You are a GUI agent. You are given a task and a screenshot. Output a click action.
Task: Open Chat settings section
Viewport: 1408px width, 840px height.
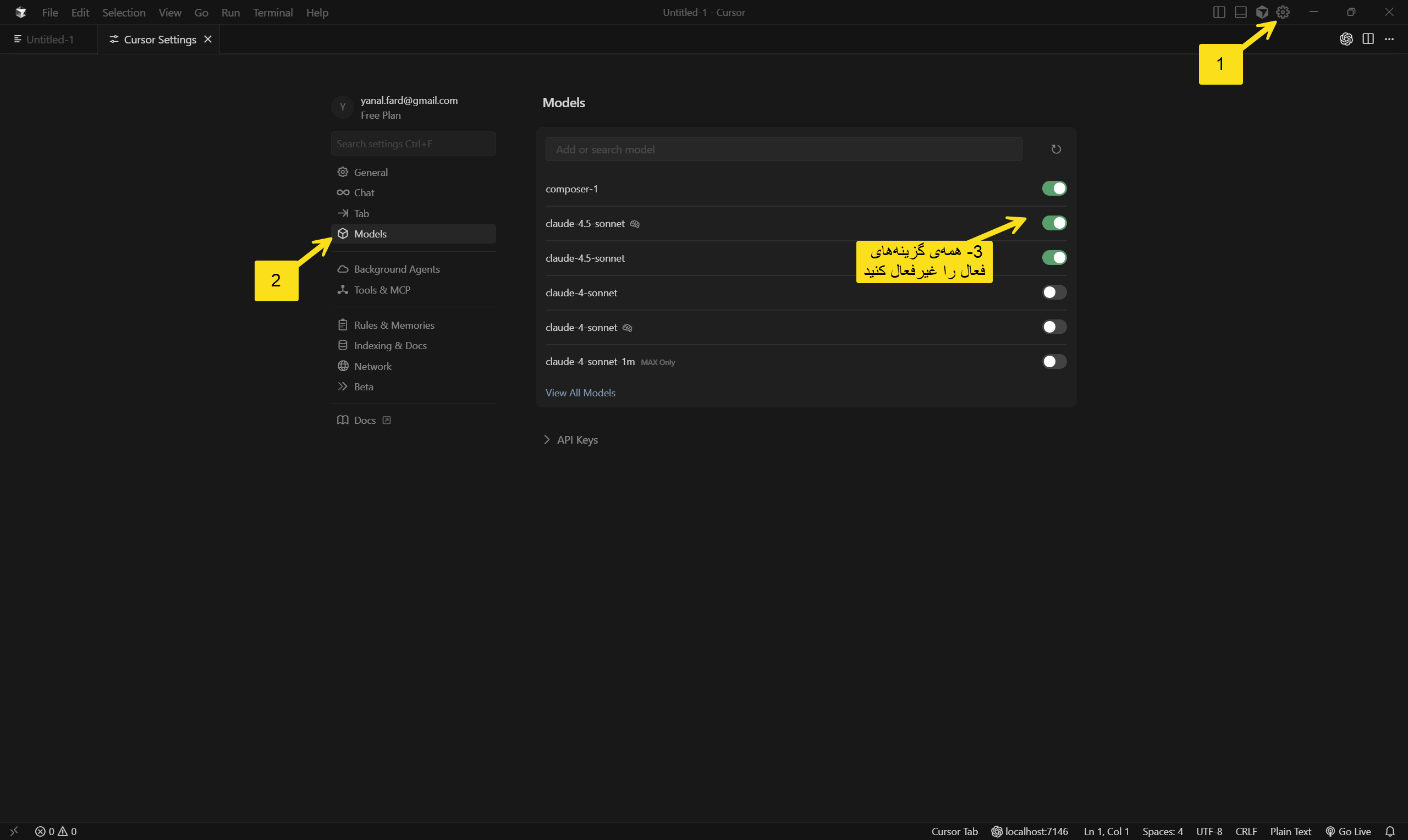[413, 192]
